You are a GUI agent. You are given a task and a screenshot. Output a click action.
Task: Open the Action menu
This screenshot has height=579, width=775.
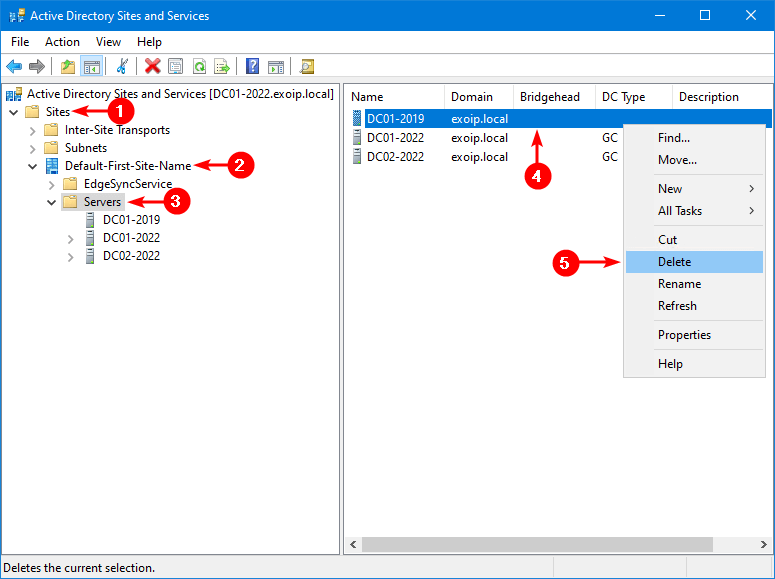(x=62, y=42)
